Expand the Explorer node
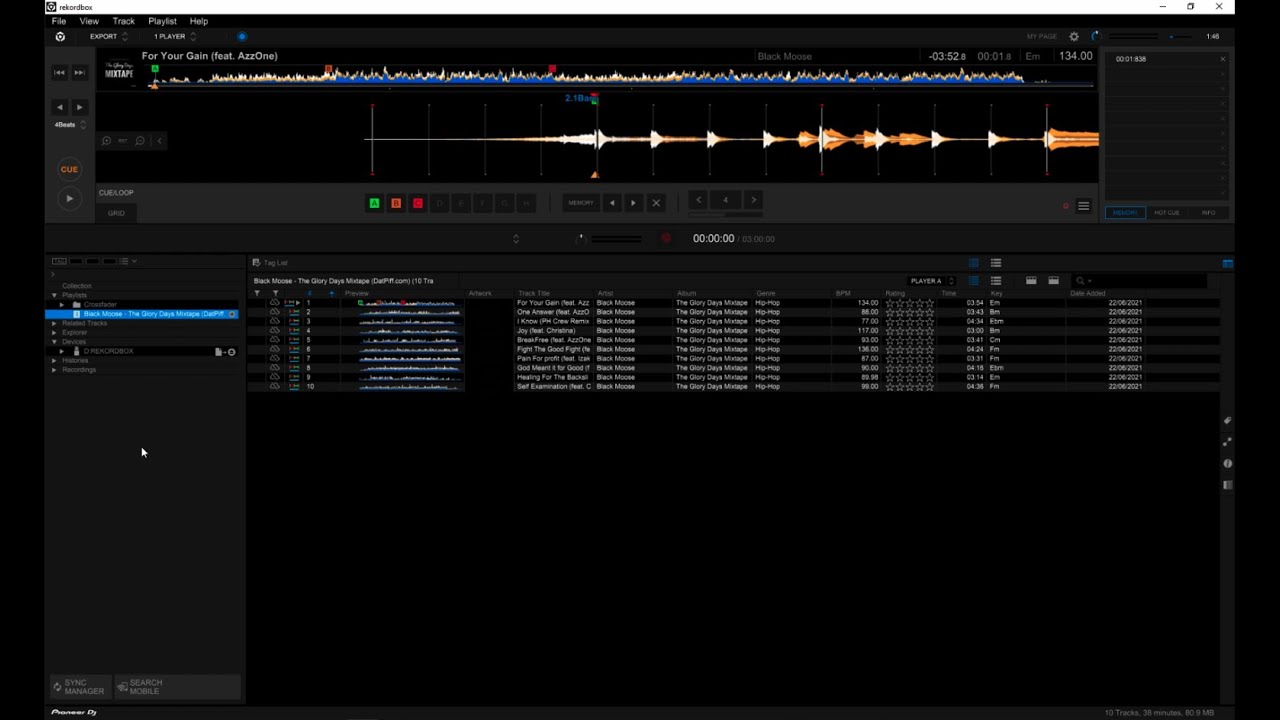Image resolution: width=1280 pixels, height=720 pixels. 54,333
